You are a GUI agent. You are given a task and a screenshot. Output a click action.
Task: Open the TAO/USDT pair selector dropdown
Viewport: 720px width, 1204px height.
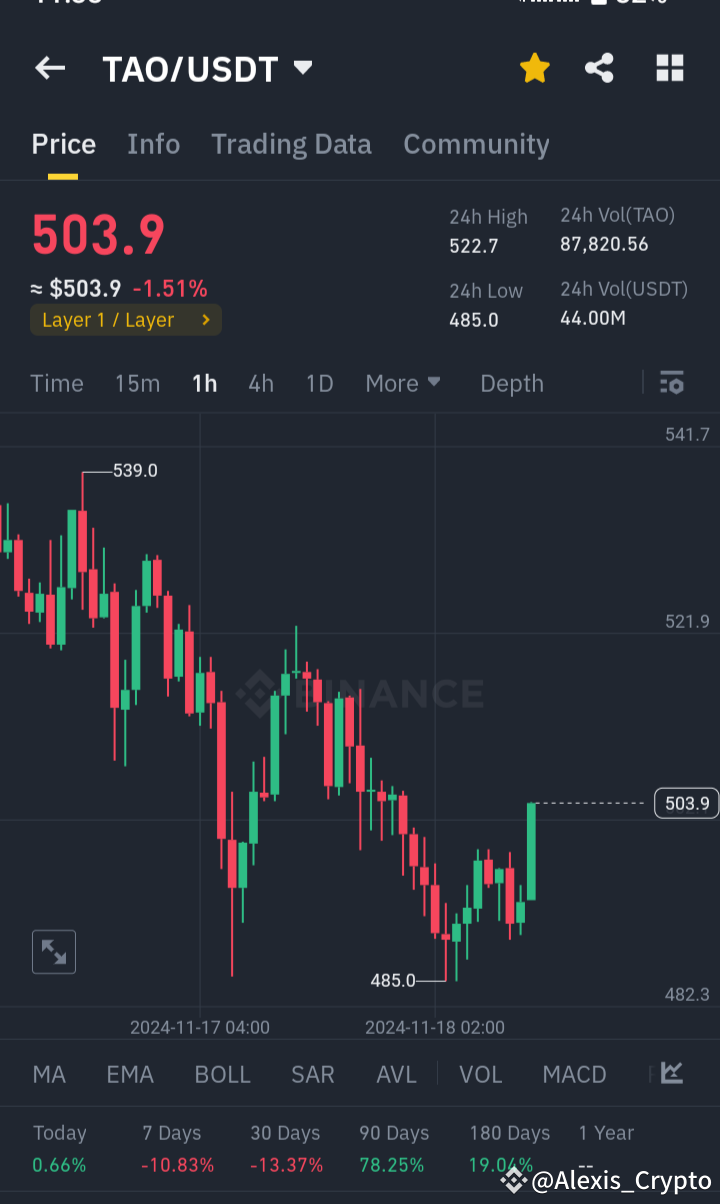(x=207, y=68)
